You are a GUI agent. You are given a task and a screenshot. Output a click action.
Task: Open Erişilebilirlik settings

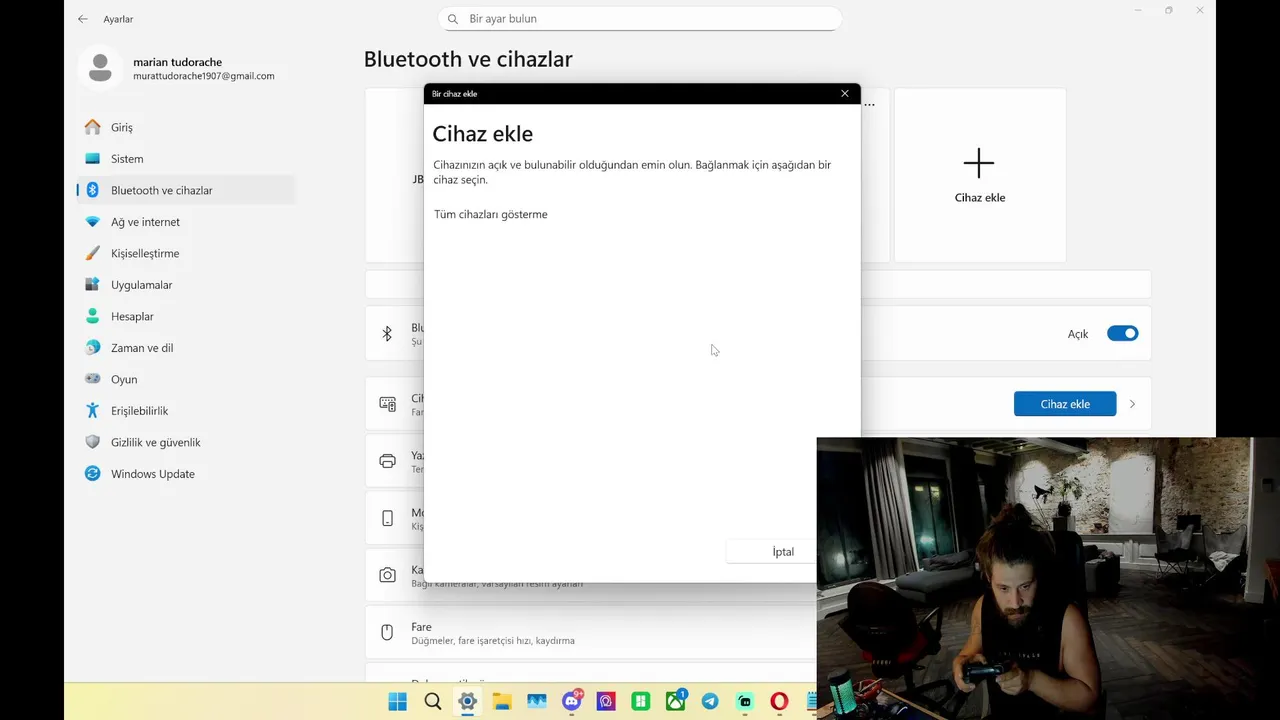click(x=185, y=411)
